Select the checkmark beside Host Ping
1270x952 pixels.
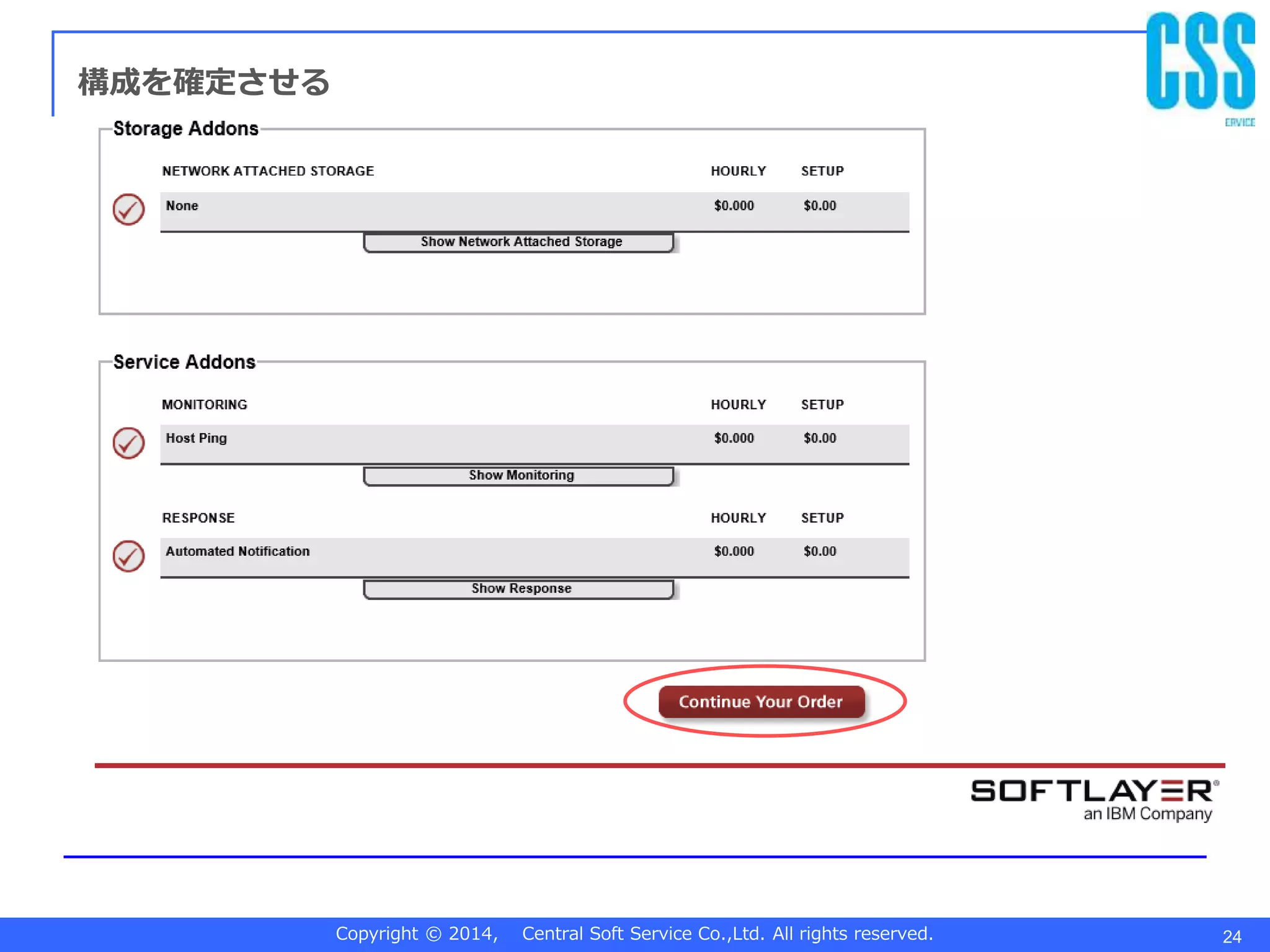[128, 443]
